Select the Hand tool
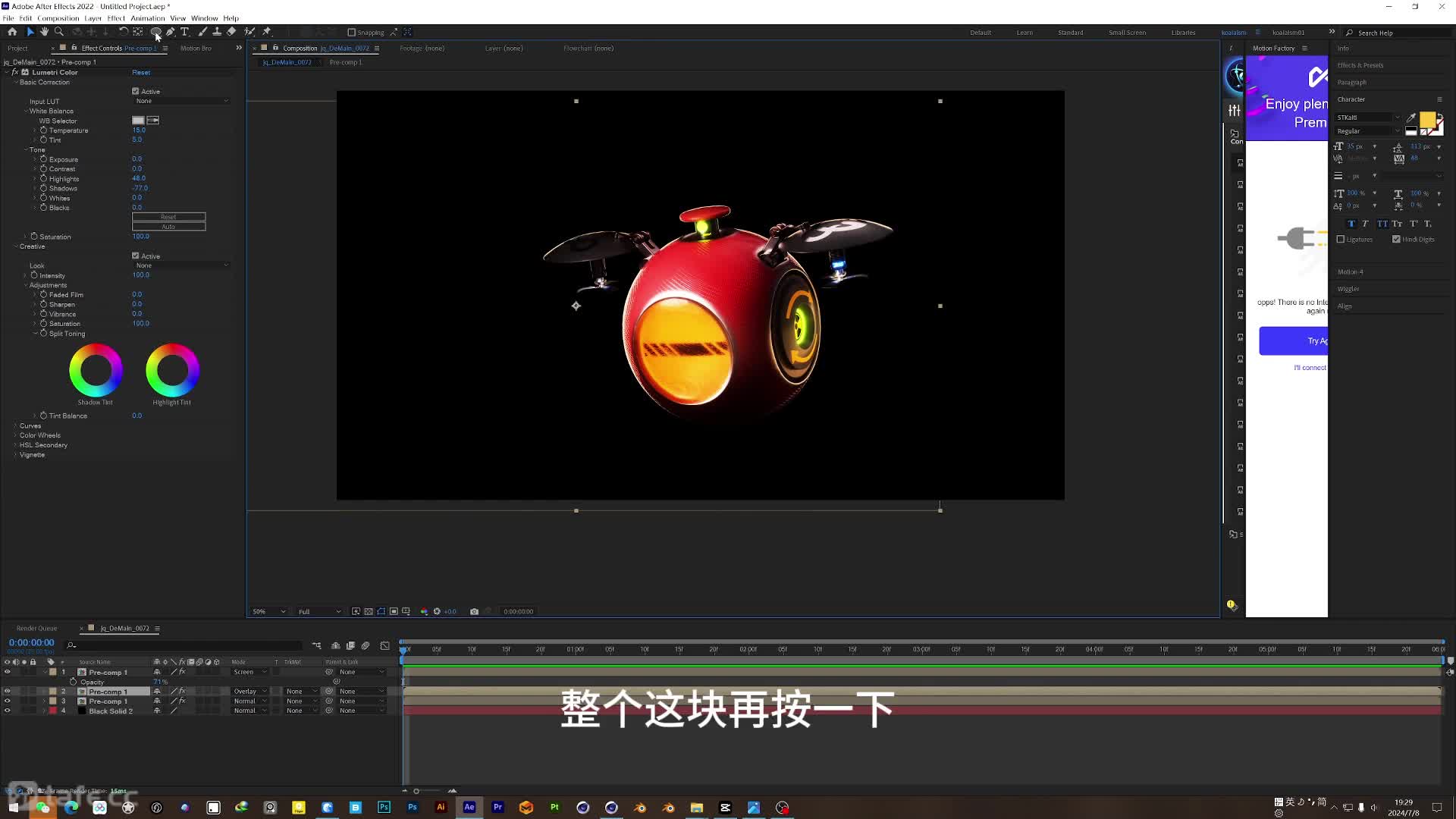The width and height of the screenshot is (1456, 819). pyautogui.click(x=44, y=32)
